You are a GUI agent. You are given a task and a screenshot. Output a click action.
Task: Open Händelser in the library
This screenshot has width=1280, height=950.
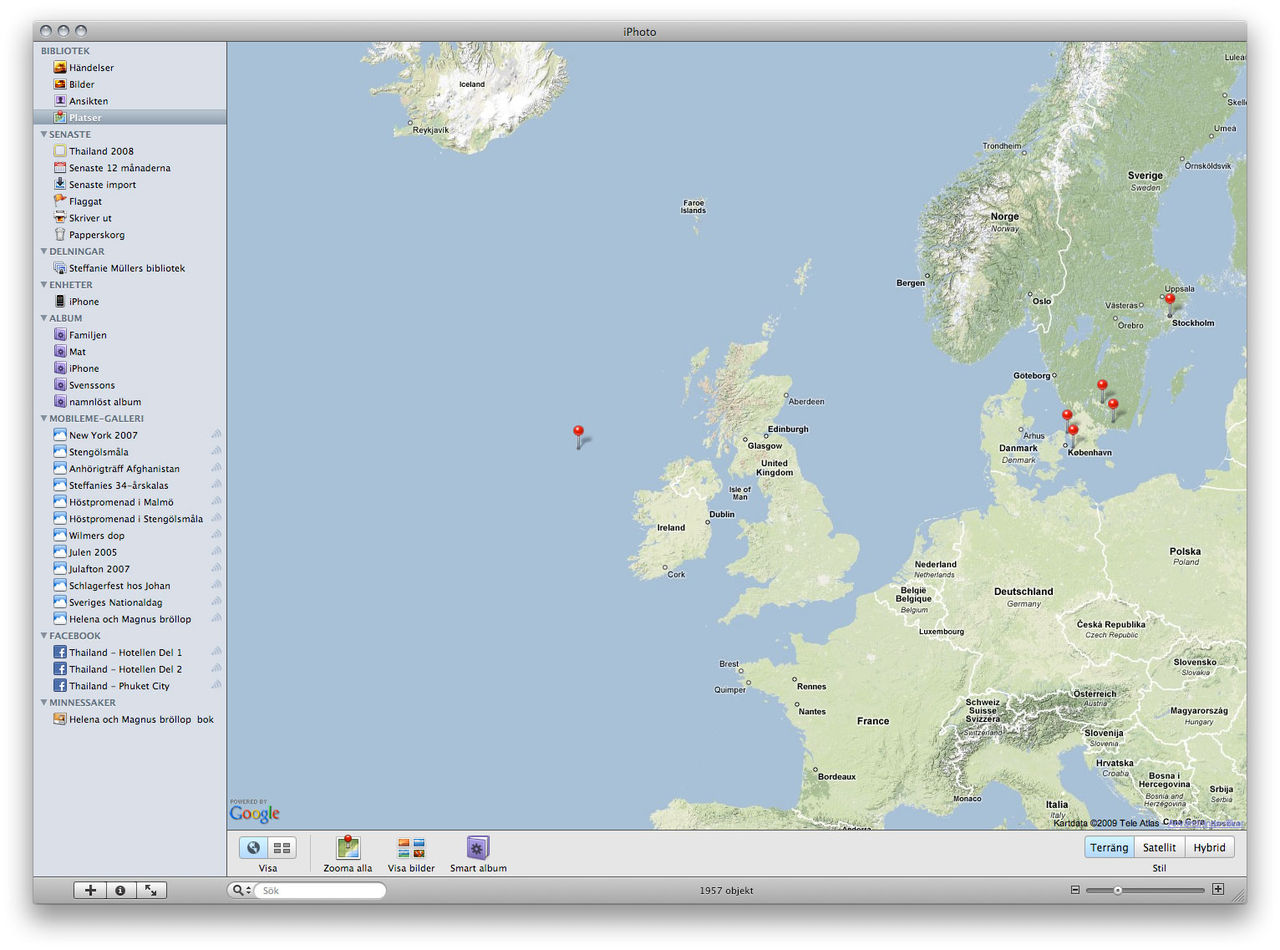coord(90,68)
